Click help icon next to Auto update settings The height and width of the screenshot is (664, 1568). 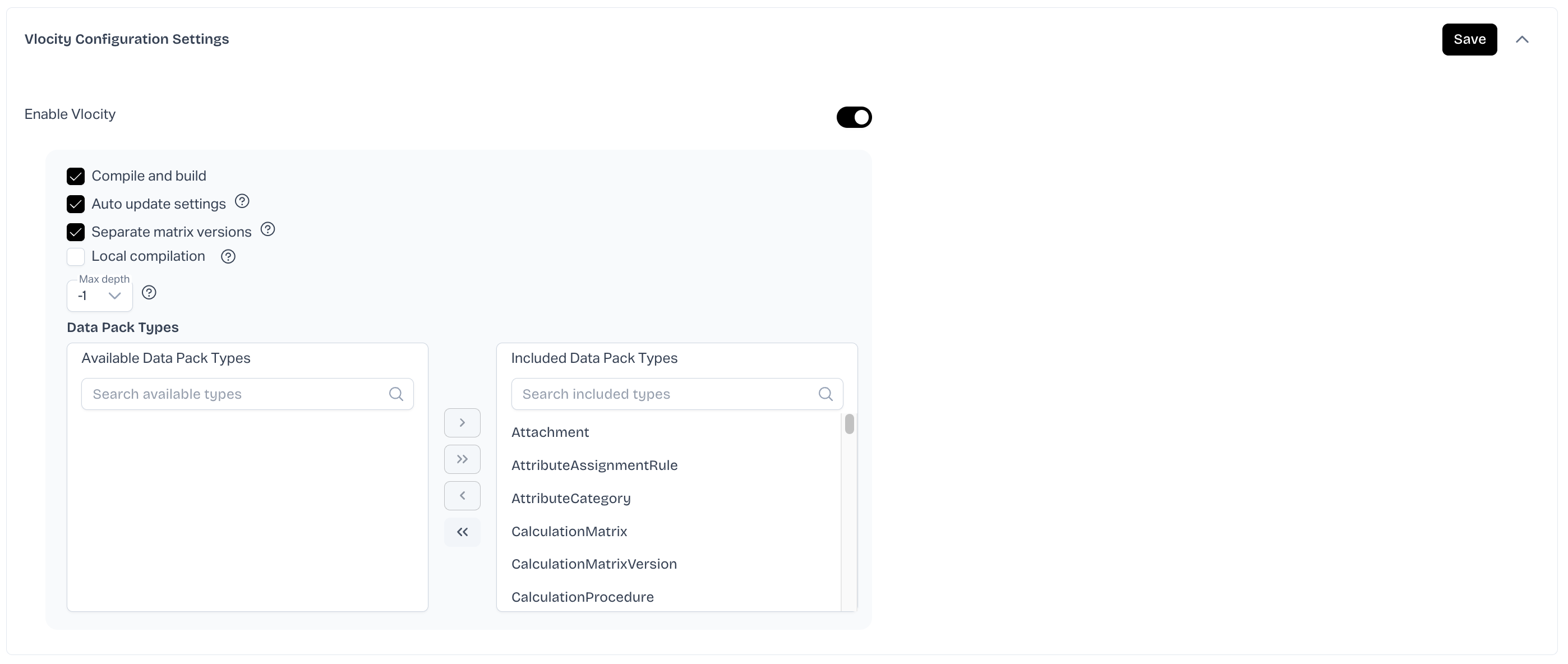242,201
